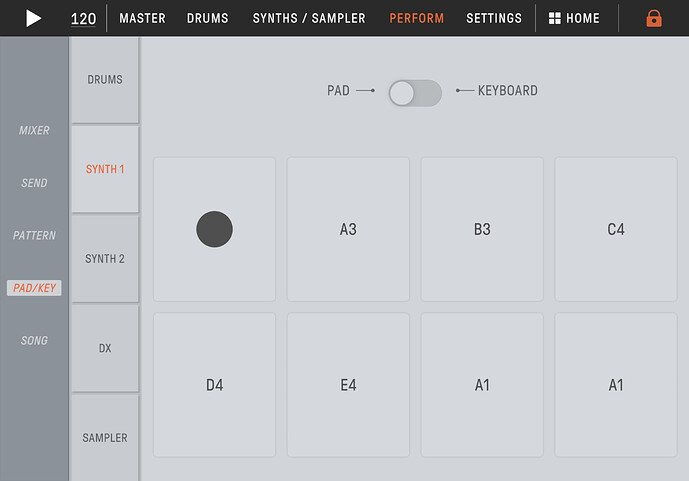Viewport: 689px width, 481px height.
Task: Tap the pad with dark circle
Action: coord(214,229)
